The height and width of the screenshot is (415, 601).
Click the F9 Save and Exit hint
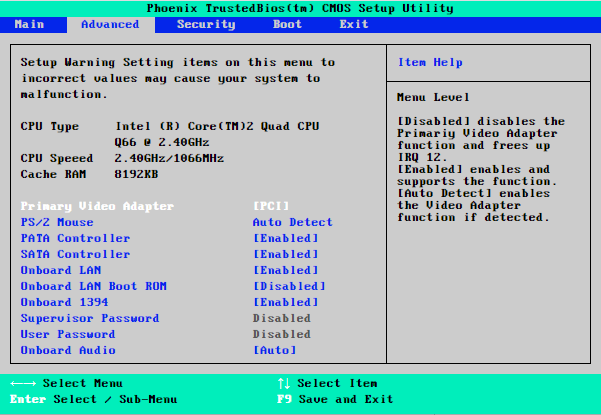click(335, 399)
